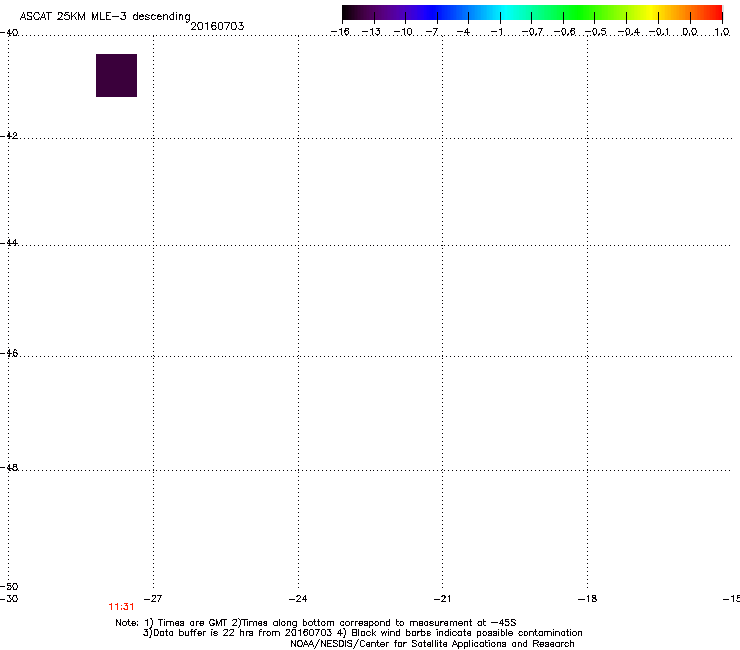
Task: Click the -10 color scale label
Action: point(403,32)
